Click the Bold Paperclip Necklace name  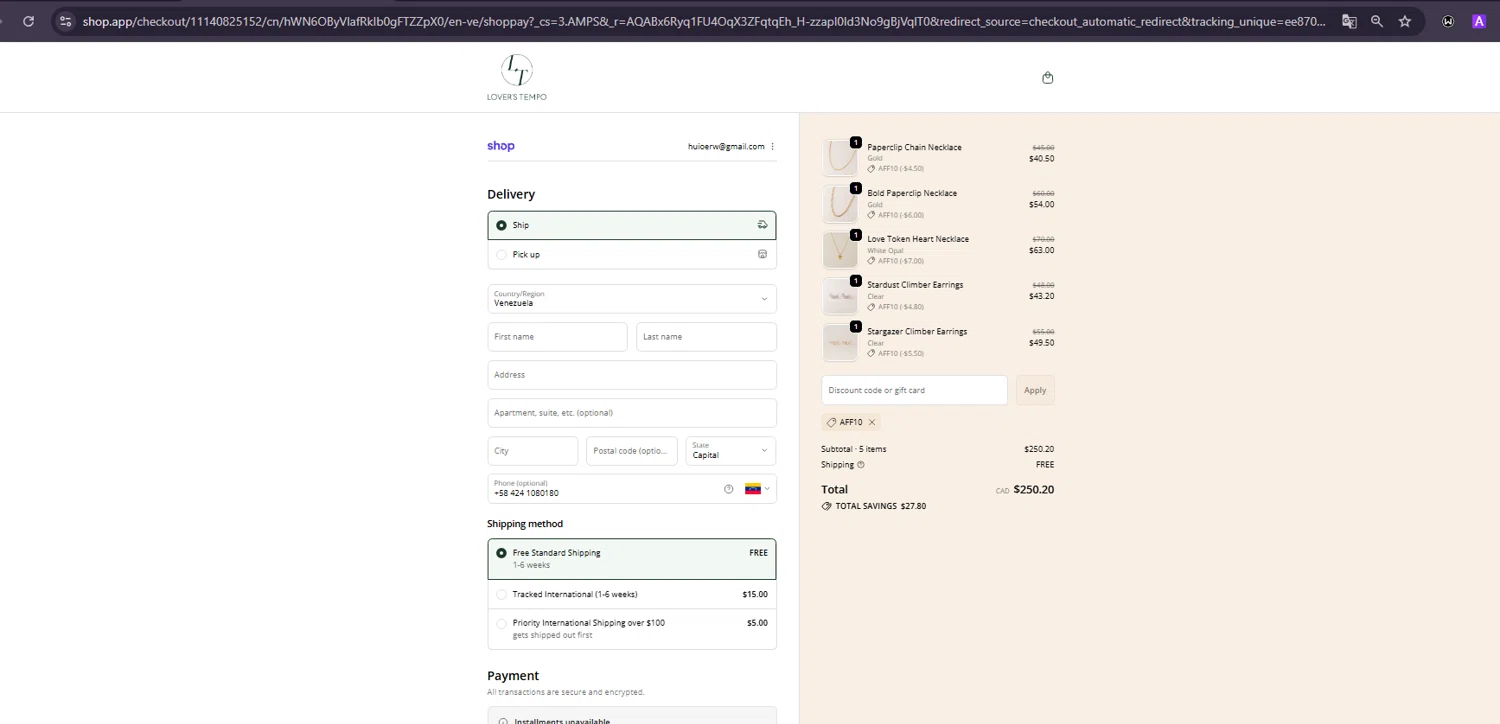coord(912,193)
